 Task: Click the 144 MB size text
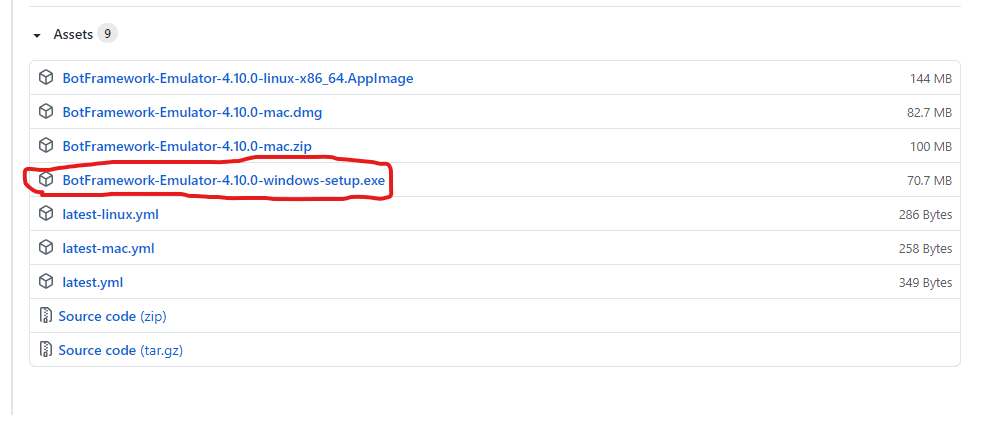tap(931, 79)
